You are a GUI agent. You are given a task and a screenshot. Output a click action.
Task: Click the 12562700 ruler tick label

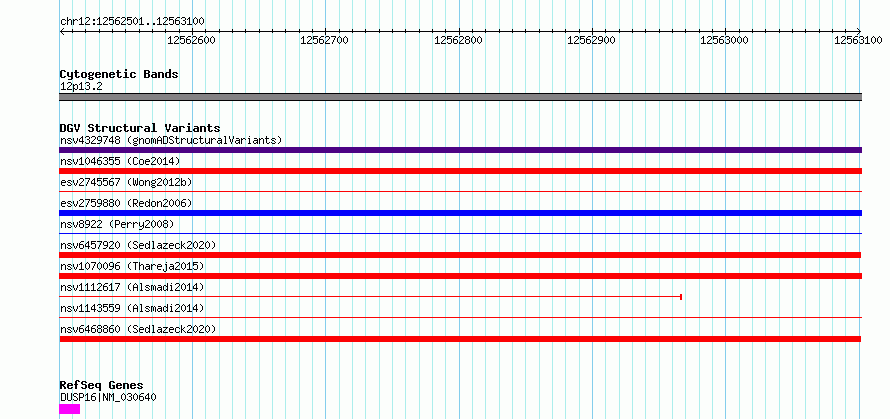pyautogui.click(x=325, y=40)
